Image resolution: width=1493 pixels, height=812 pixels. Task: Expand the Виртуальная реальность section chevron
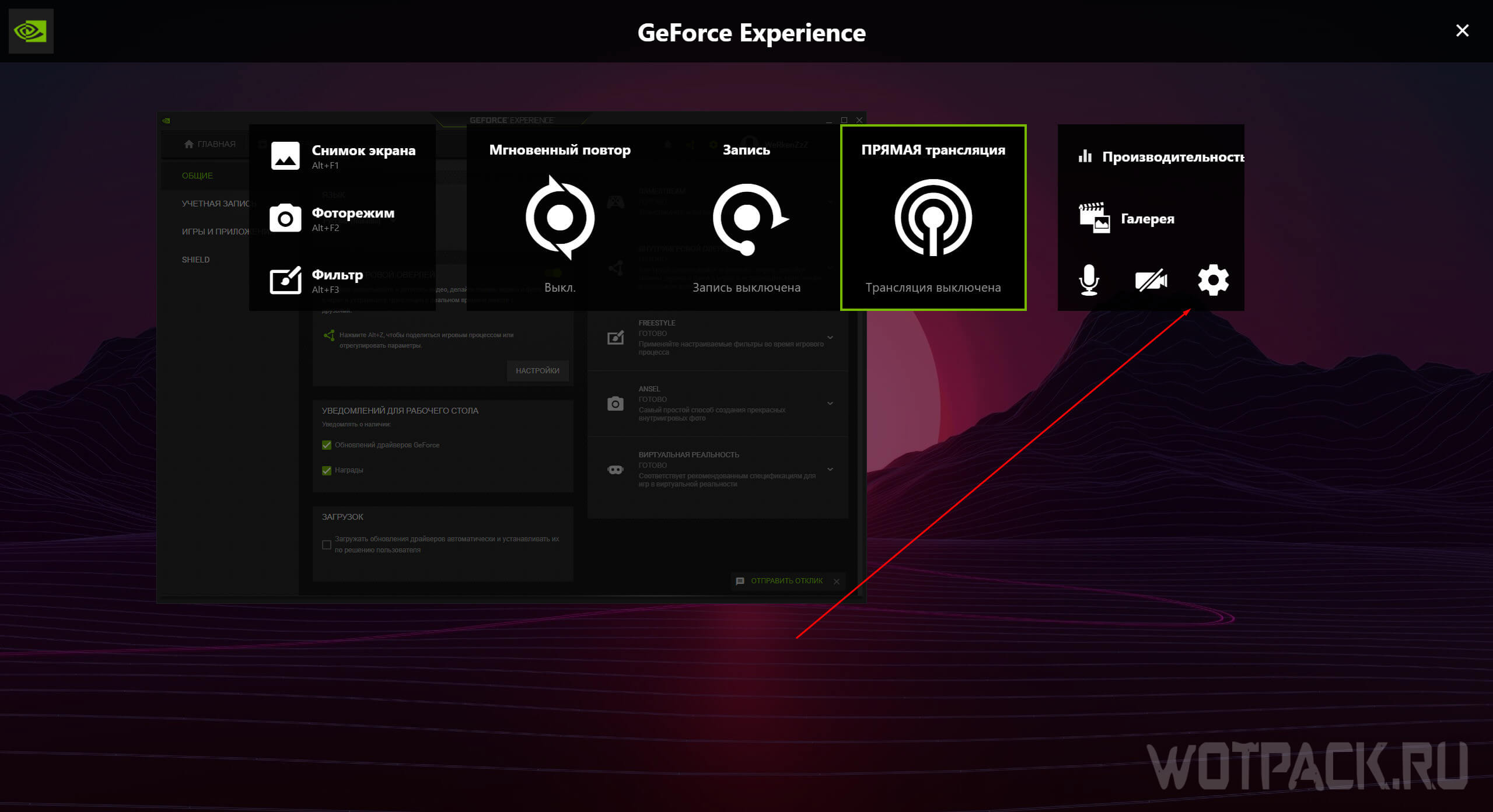click(830, 469)
